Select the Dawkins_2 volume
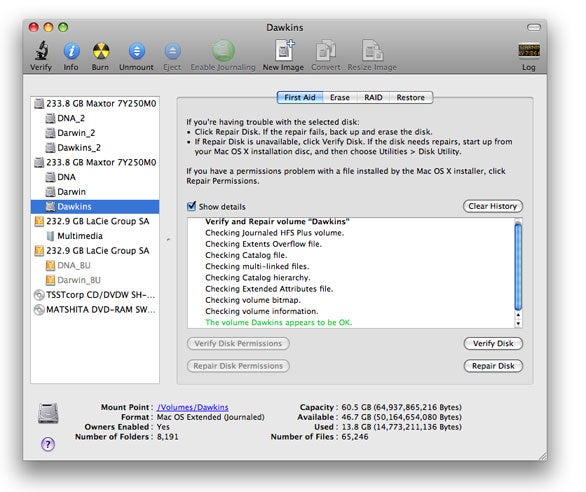 [x=95, y=148]
